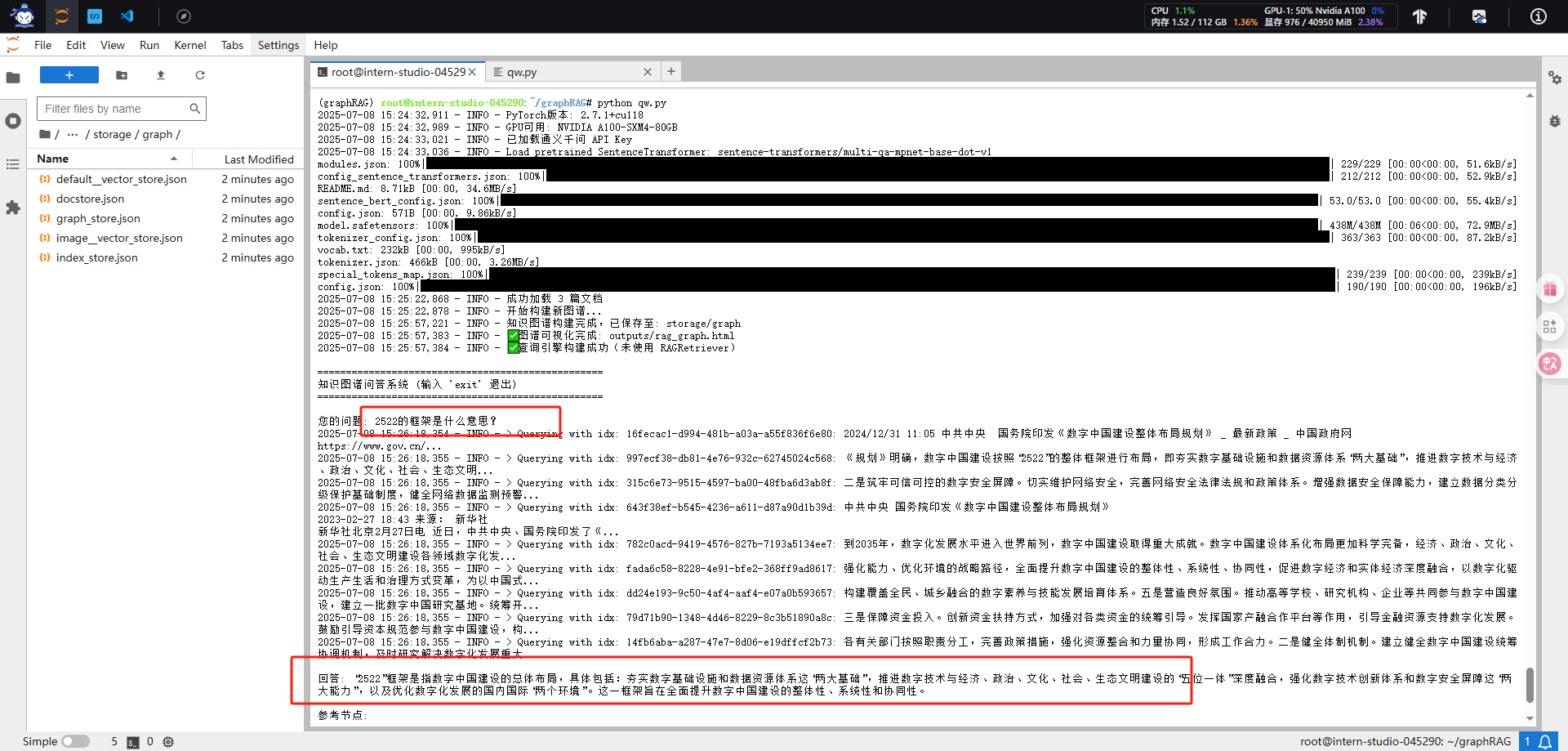
Task: Refresh the file browser list
Action: point(200,75)
